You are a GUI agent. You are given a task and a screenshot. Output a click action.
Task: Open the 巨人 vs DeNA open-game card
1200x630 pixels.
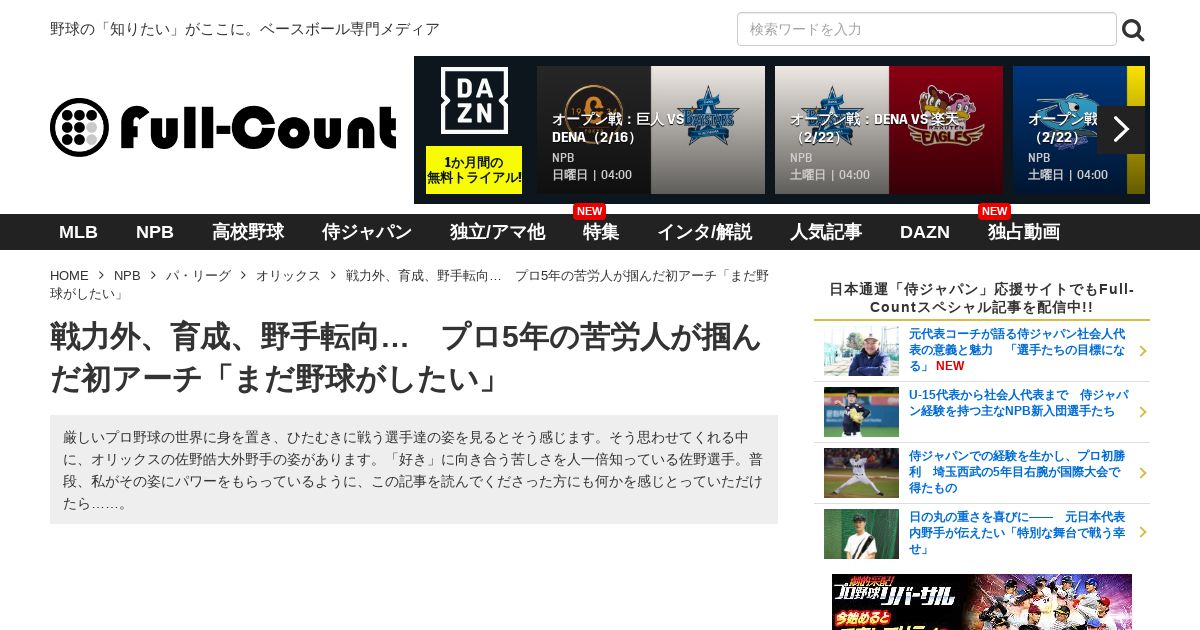pos(651,130)
